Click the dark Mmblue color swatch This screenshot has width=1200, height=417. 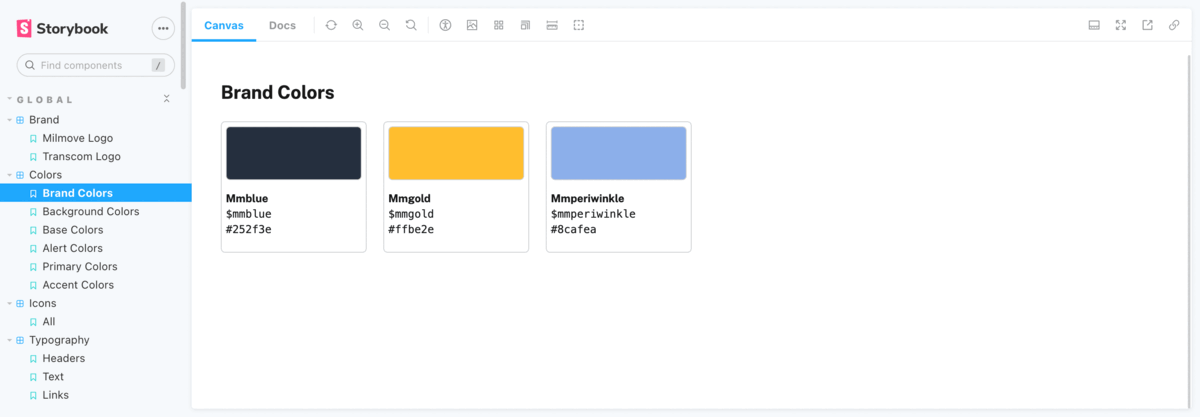click(294, 153)
